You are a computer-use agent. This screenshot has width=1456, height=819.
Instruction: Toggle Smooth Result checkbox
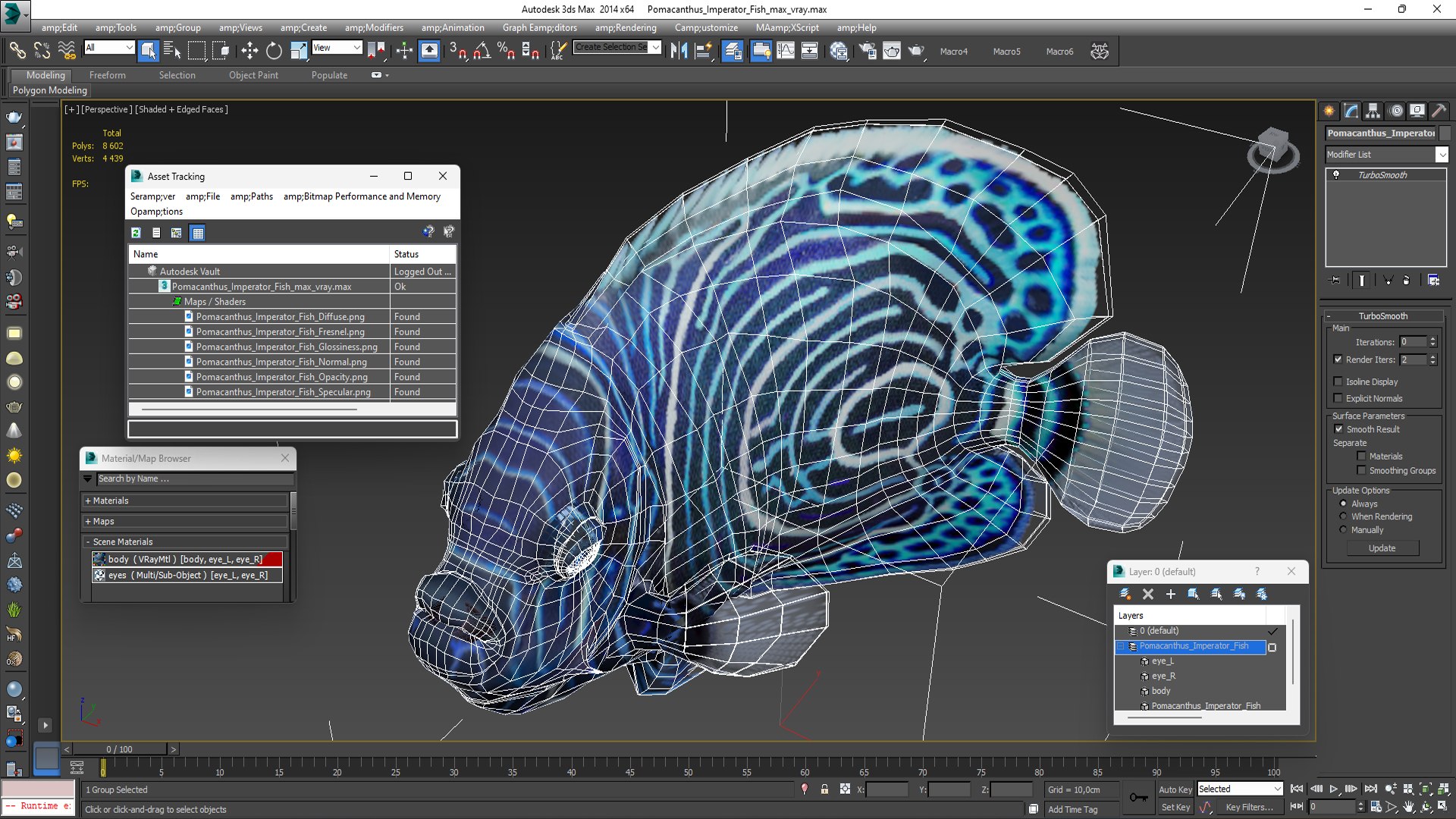click(x=1338, y=429)
